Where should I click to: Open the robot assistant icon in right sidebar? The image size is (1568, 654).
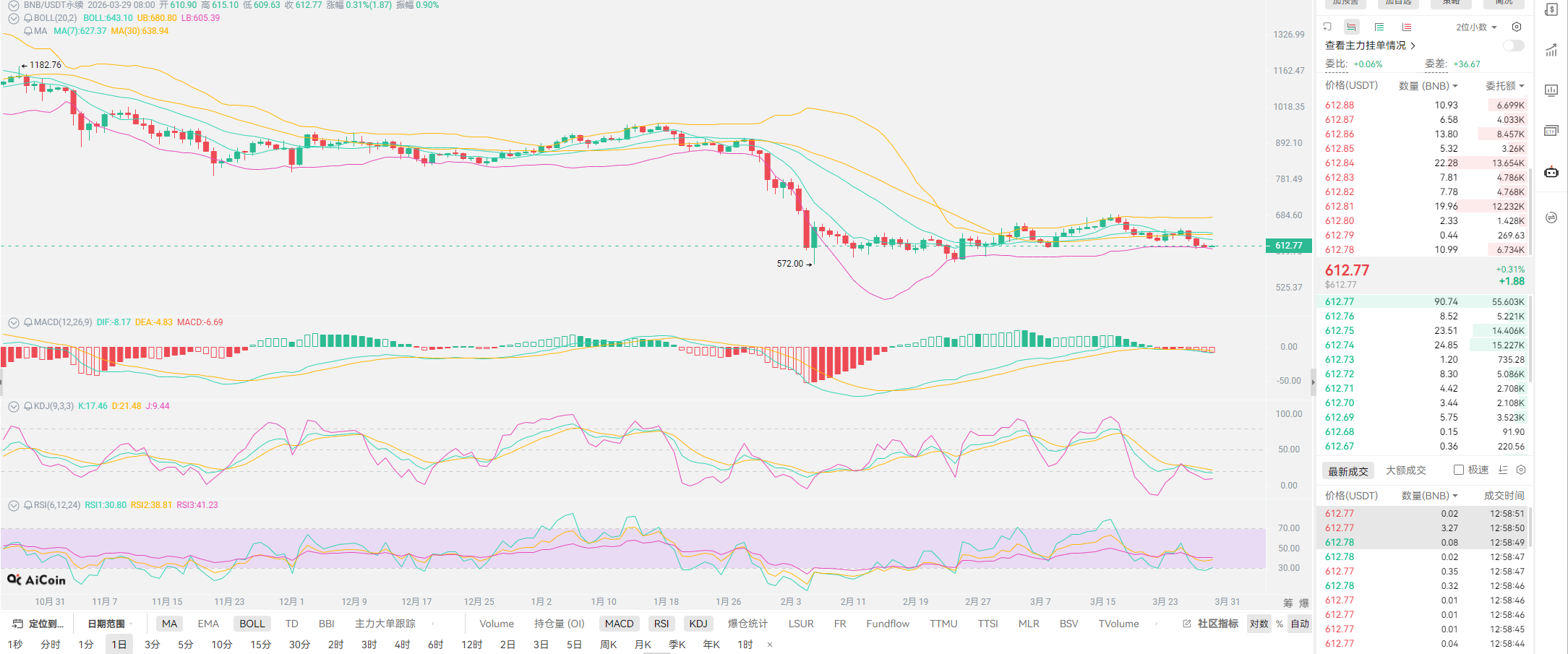click(1551, 172)
